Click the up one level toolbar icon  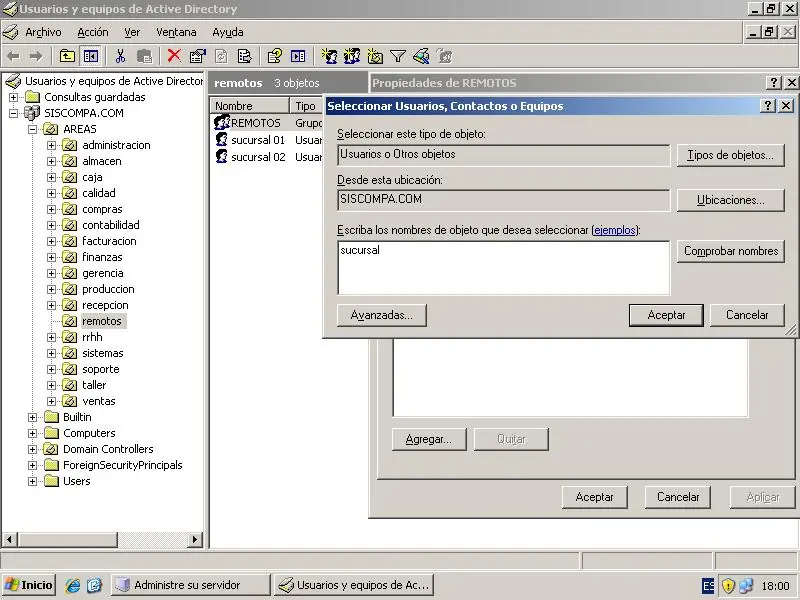(67, 56)
